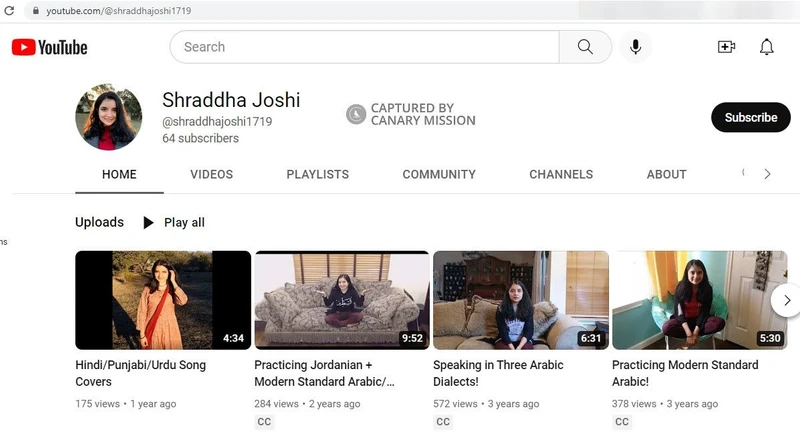
Task: Click the title 'Practicing Modern Standard Arabic!'
Action: pyautogui.click(x=685, y=373)
